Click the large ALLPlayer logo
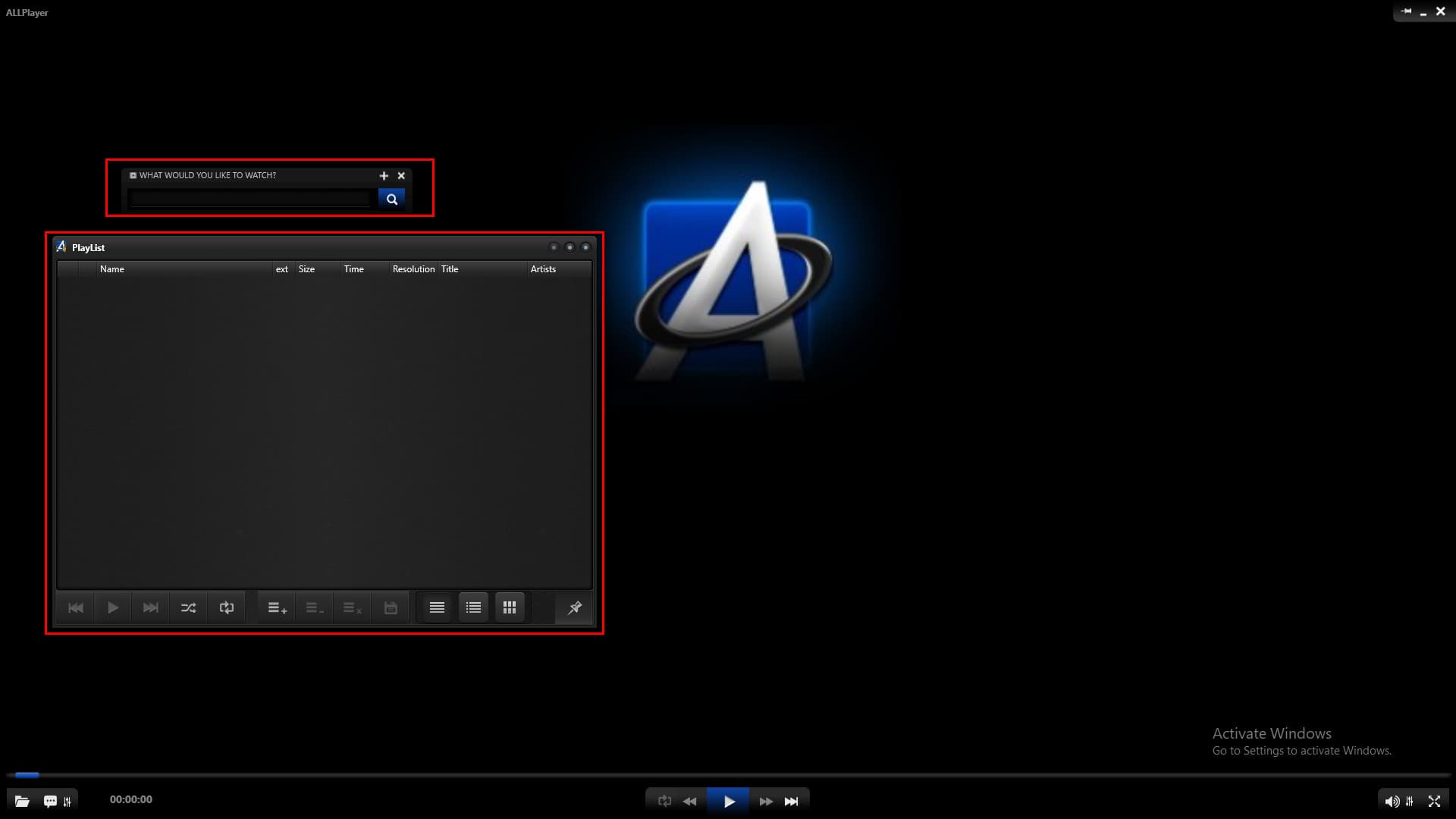Screen dimensions: 1456x819 [733, 281]
